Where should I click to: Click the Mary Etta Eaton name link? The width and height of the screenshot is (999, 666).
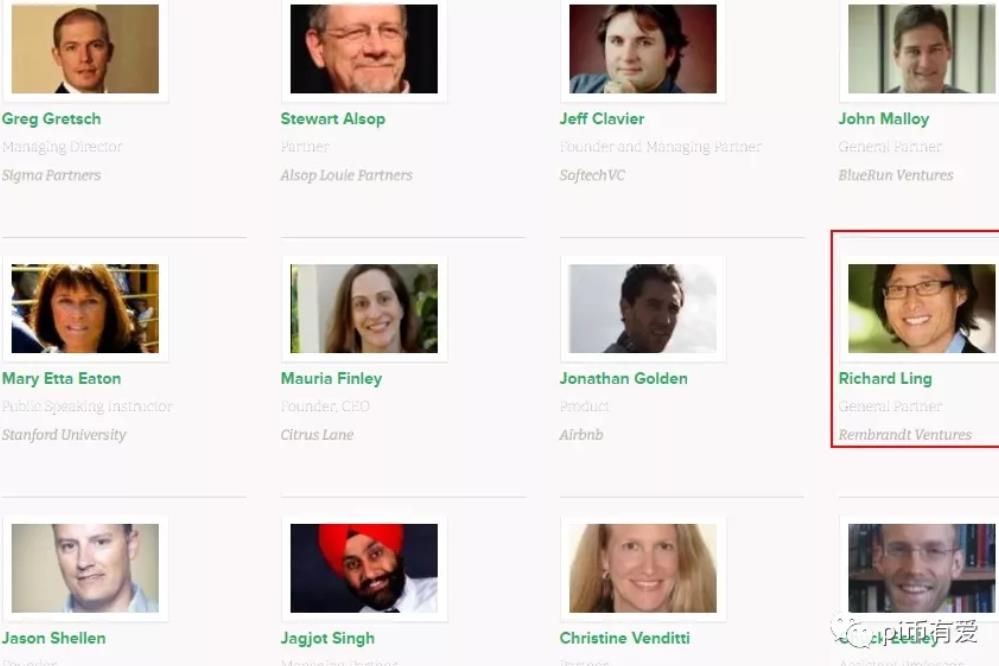point(61,379)
